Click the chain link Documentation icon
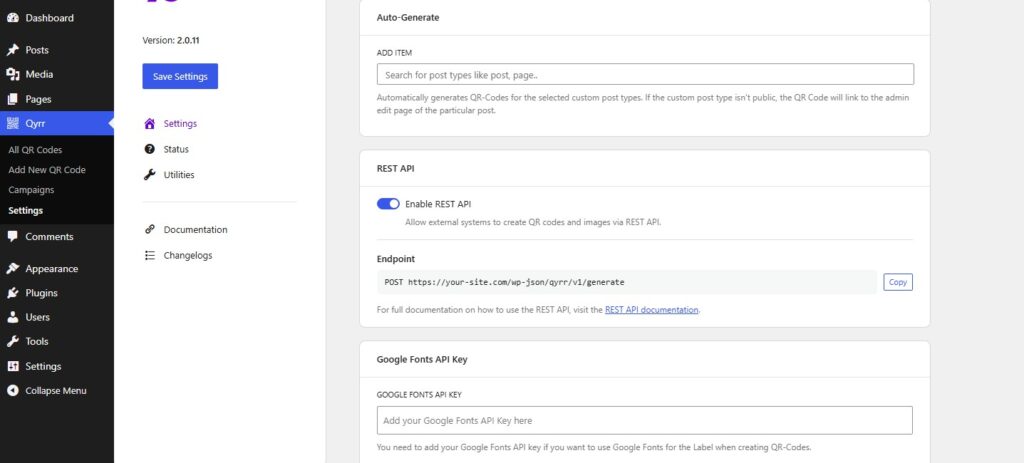This screenshot has width=1024, height=463. point(150,229)
